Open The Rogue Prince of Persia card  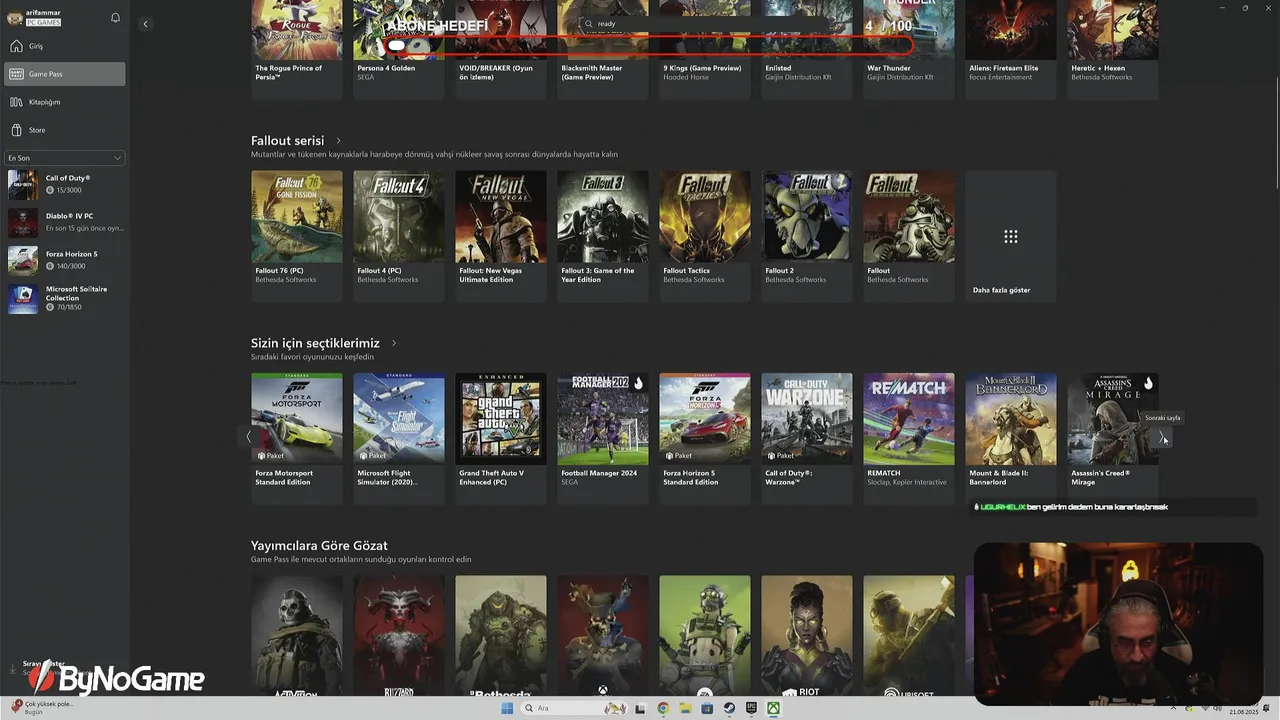[x=296, y=49]
